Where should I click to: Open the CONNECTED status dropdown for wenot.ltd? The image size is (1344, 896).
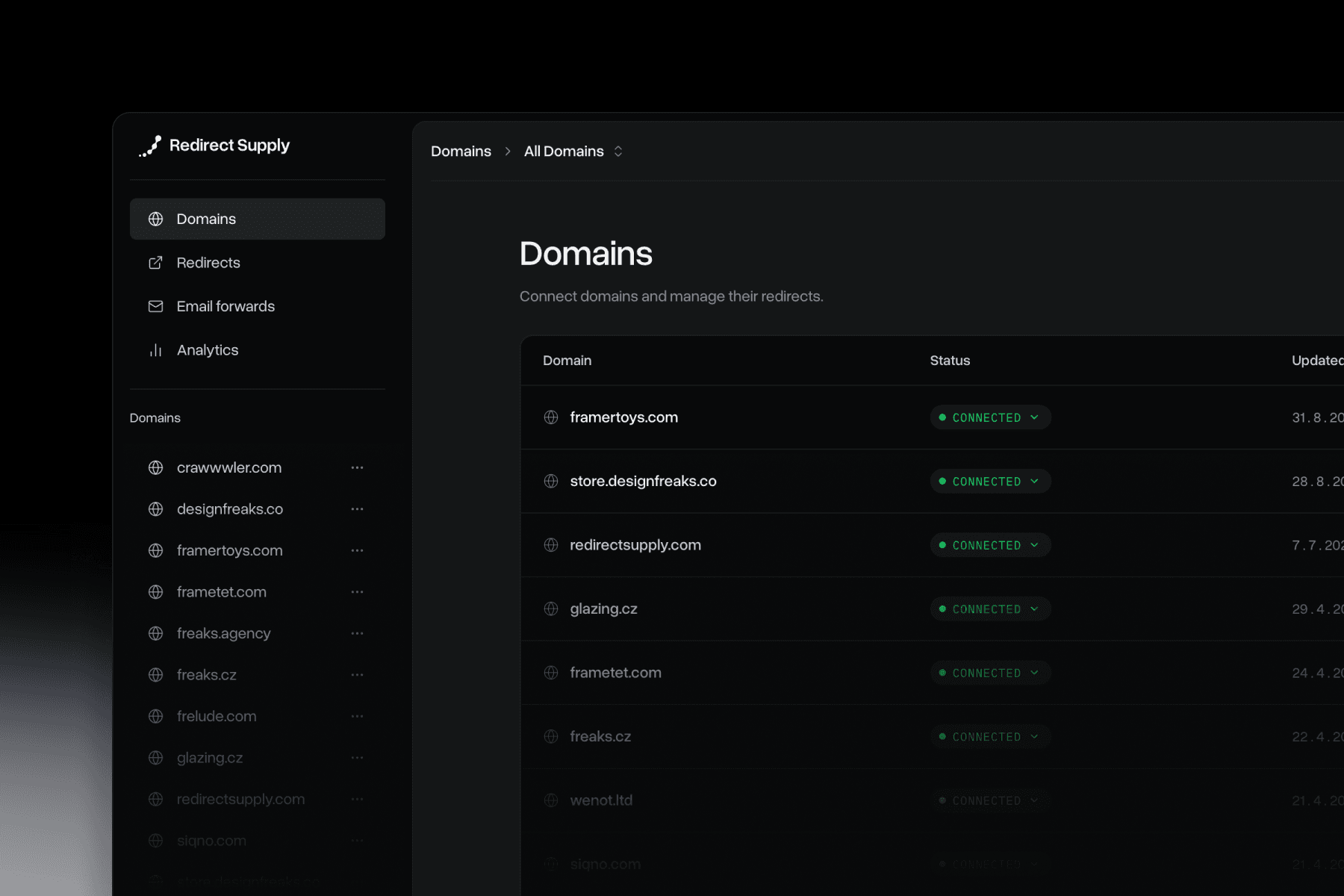point(990,800)
